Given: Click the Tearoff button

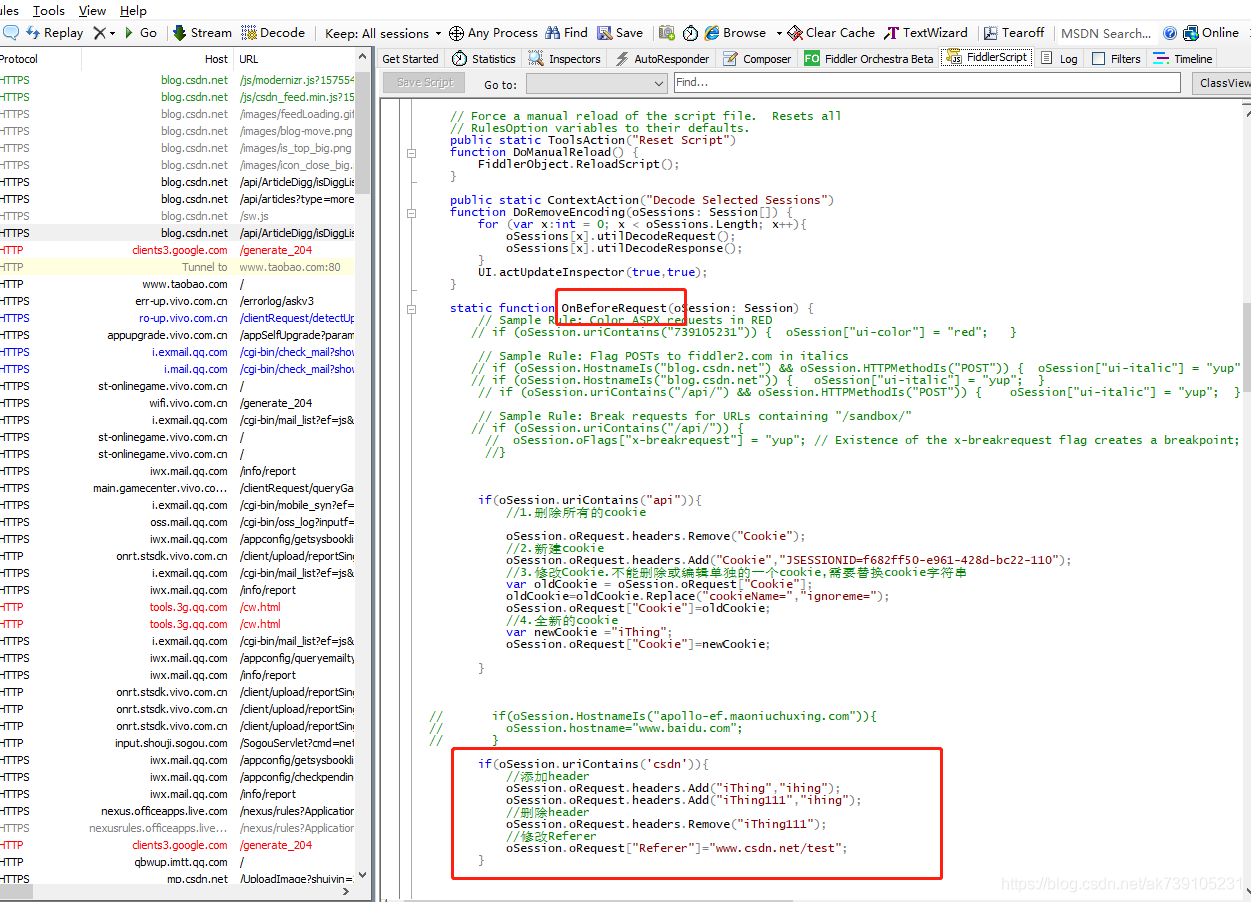Looking at the screenshot, I should (x=1014, y=33).
